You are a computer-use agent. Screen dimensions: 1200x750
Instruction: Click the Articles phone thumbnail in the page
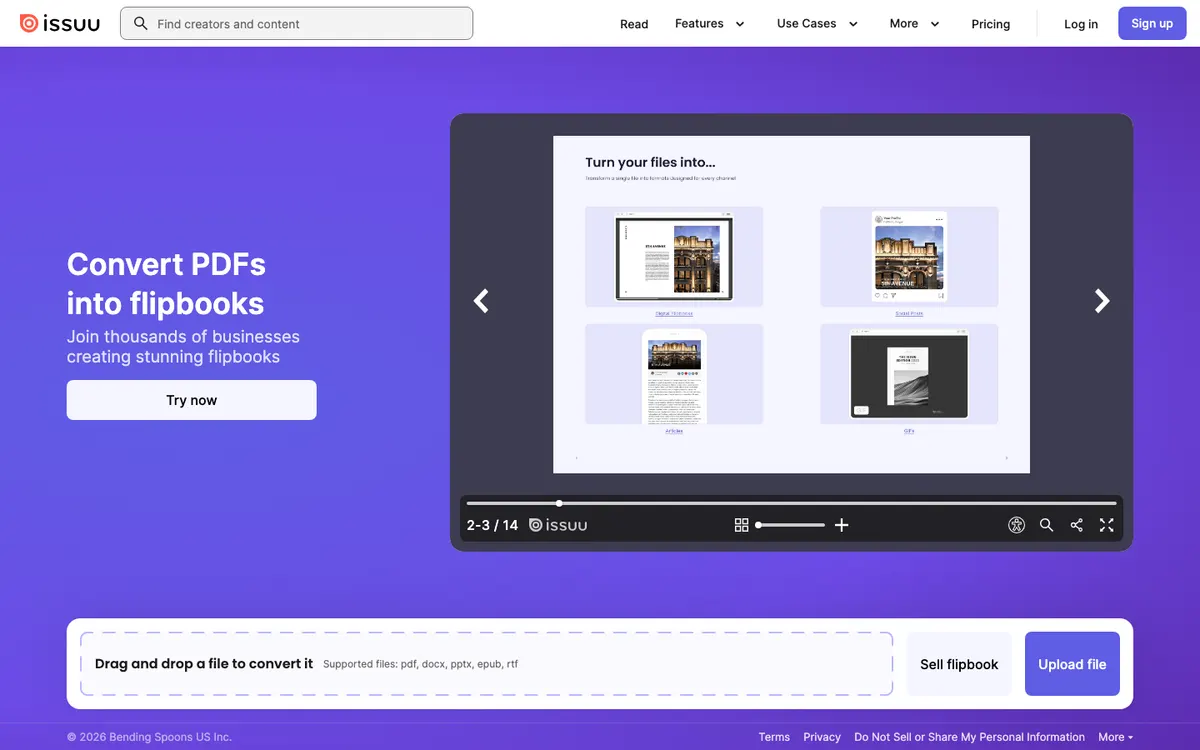(674, 376)
